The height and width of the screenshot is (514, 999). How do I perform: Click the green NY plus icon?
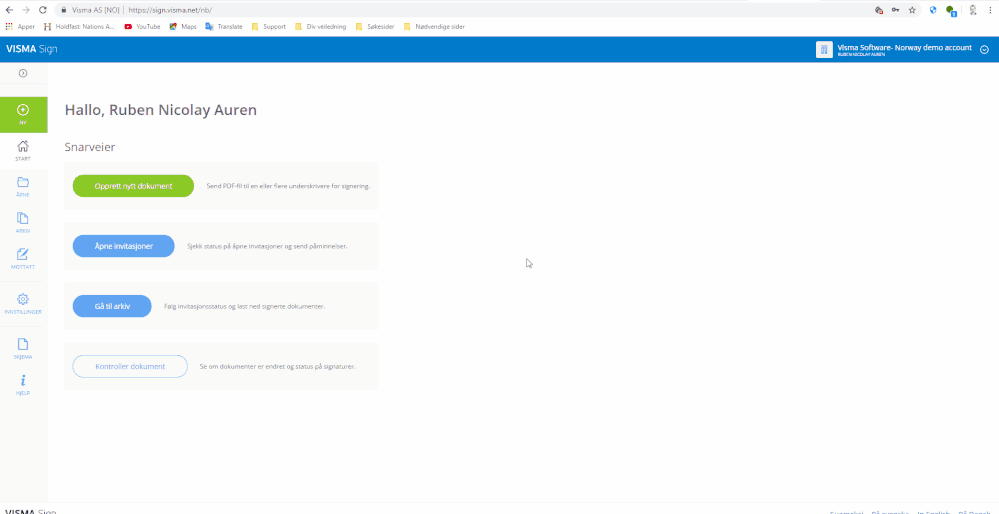point(23,110)
